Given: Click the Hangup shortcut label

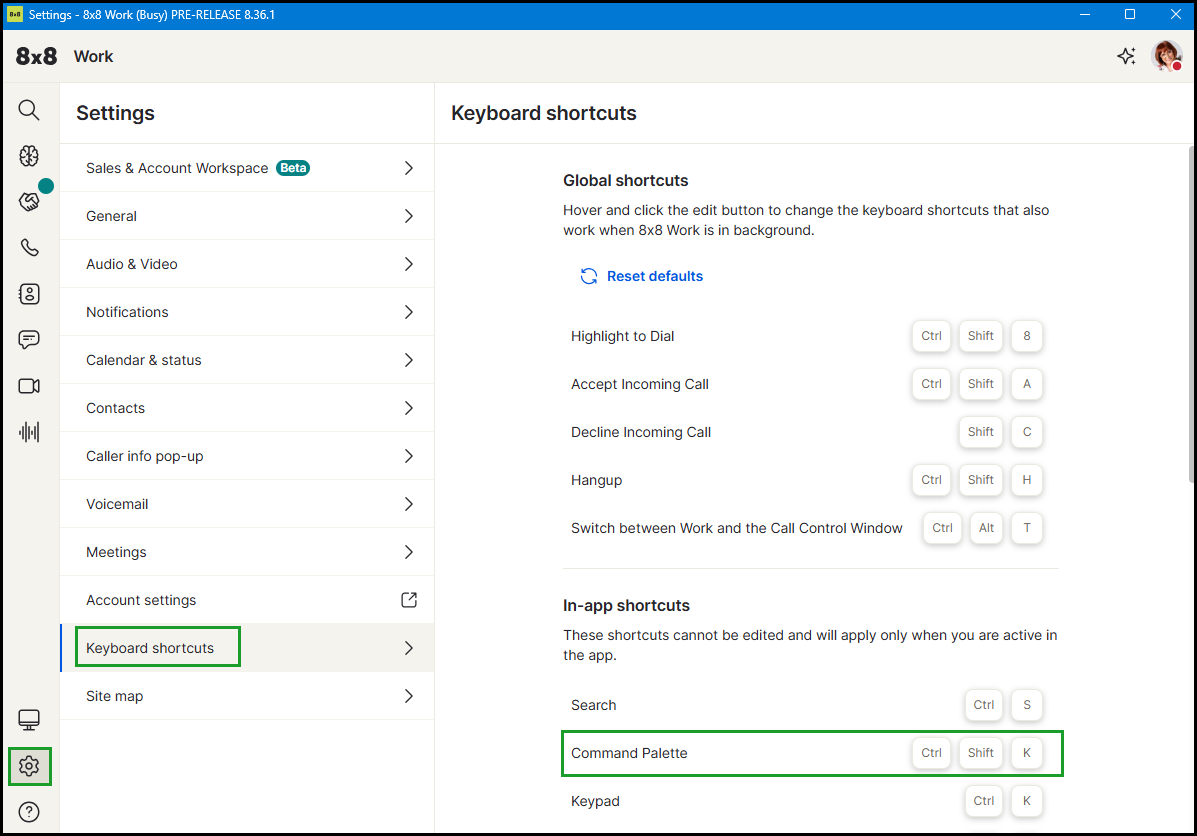Looking at the screenshot, I should 596,480.
